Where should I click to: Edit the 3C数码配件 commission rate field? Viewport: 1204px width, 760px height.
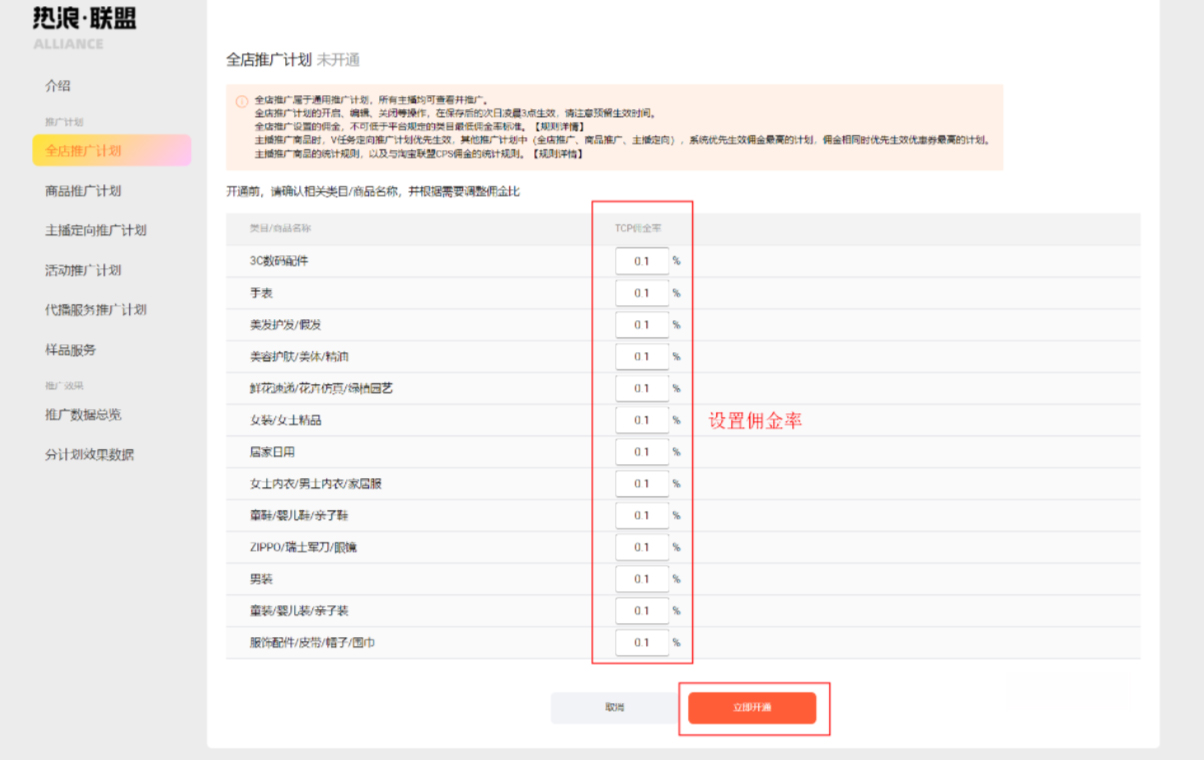(641, 260)
